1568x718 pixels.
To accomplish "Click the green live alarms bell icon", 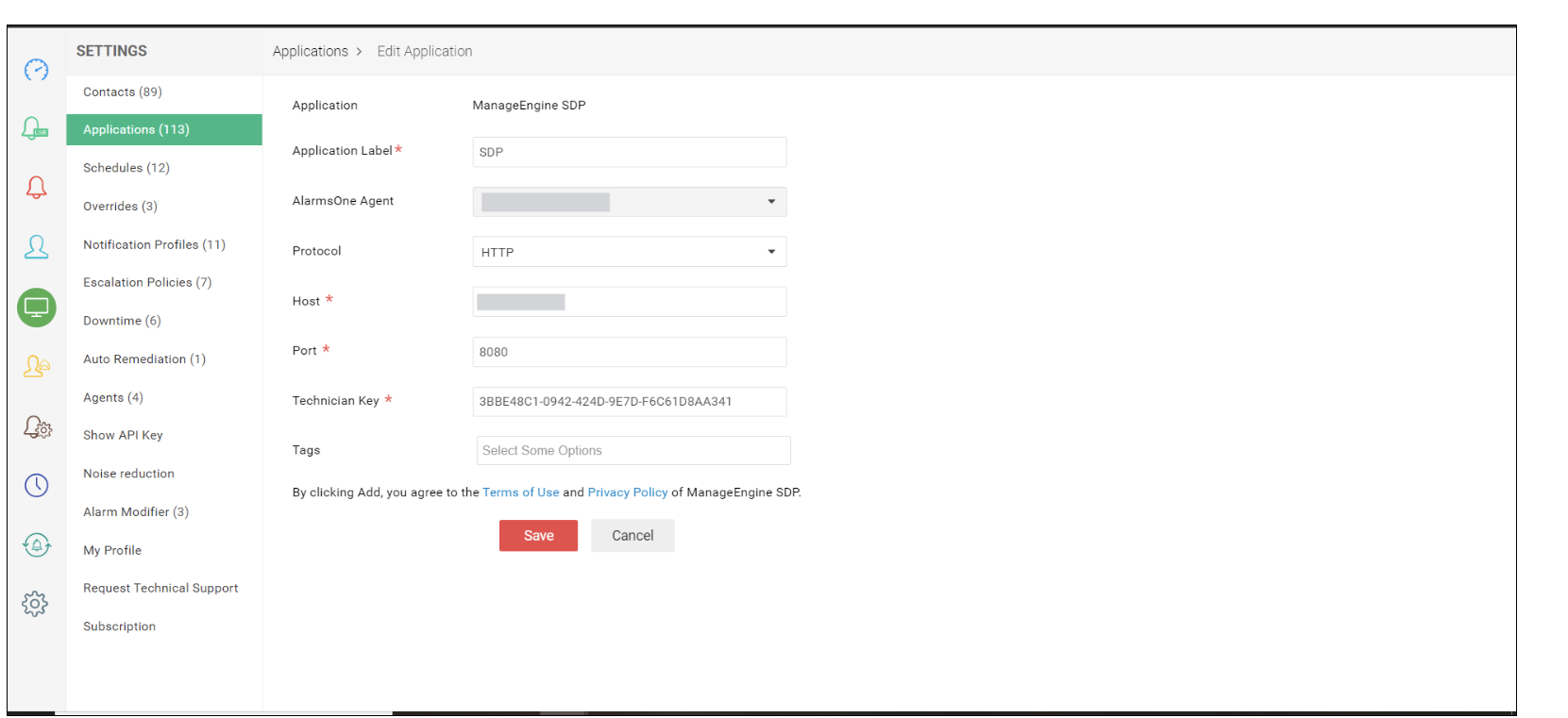I will [x=35, y=128].
